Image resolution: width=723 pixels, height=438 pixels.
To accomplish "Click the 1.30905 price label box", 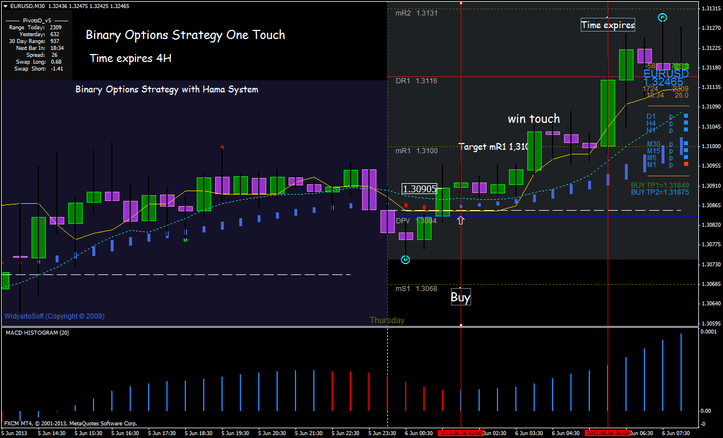I will pos(419,189).
